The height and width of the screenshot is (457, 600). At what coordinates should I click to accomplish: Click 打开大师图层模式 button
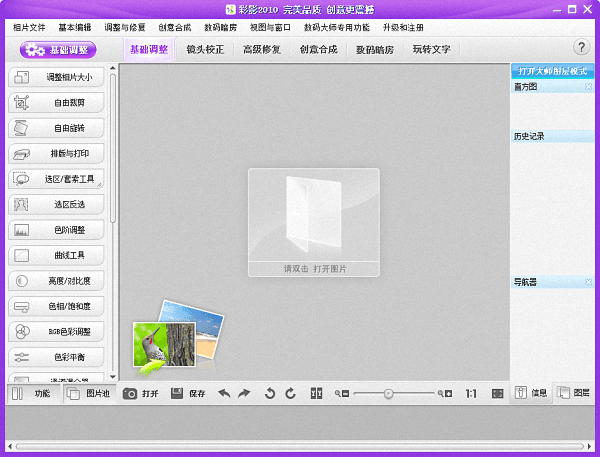coord(554,71)
